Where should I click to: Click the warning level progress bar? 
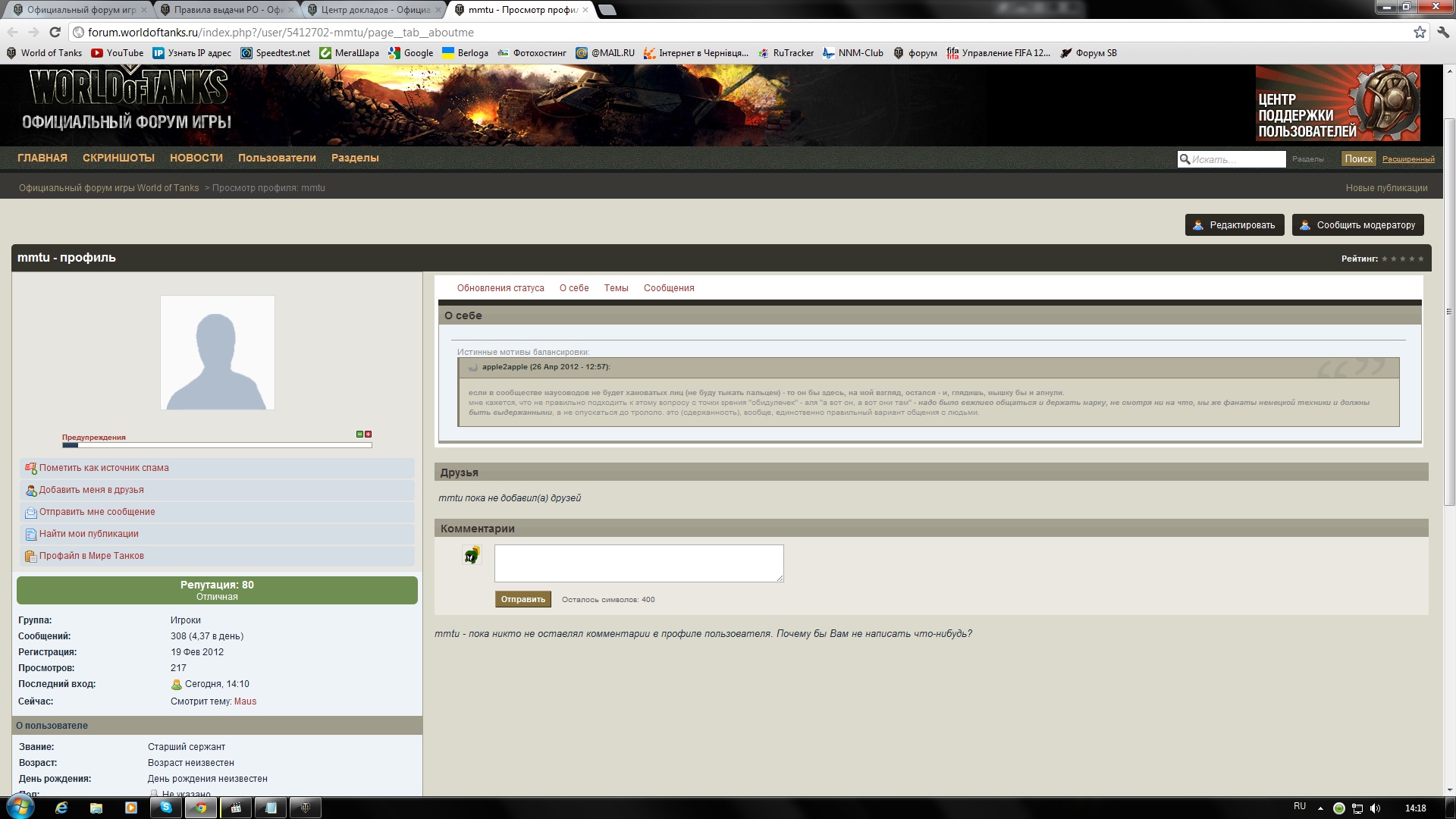pos(217,445)
